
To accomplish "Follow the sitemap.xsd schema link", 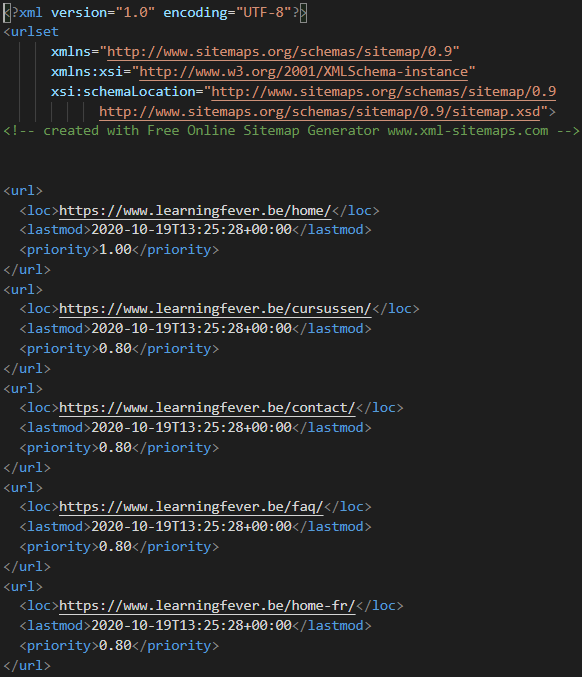I will [319, 112].
